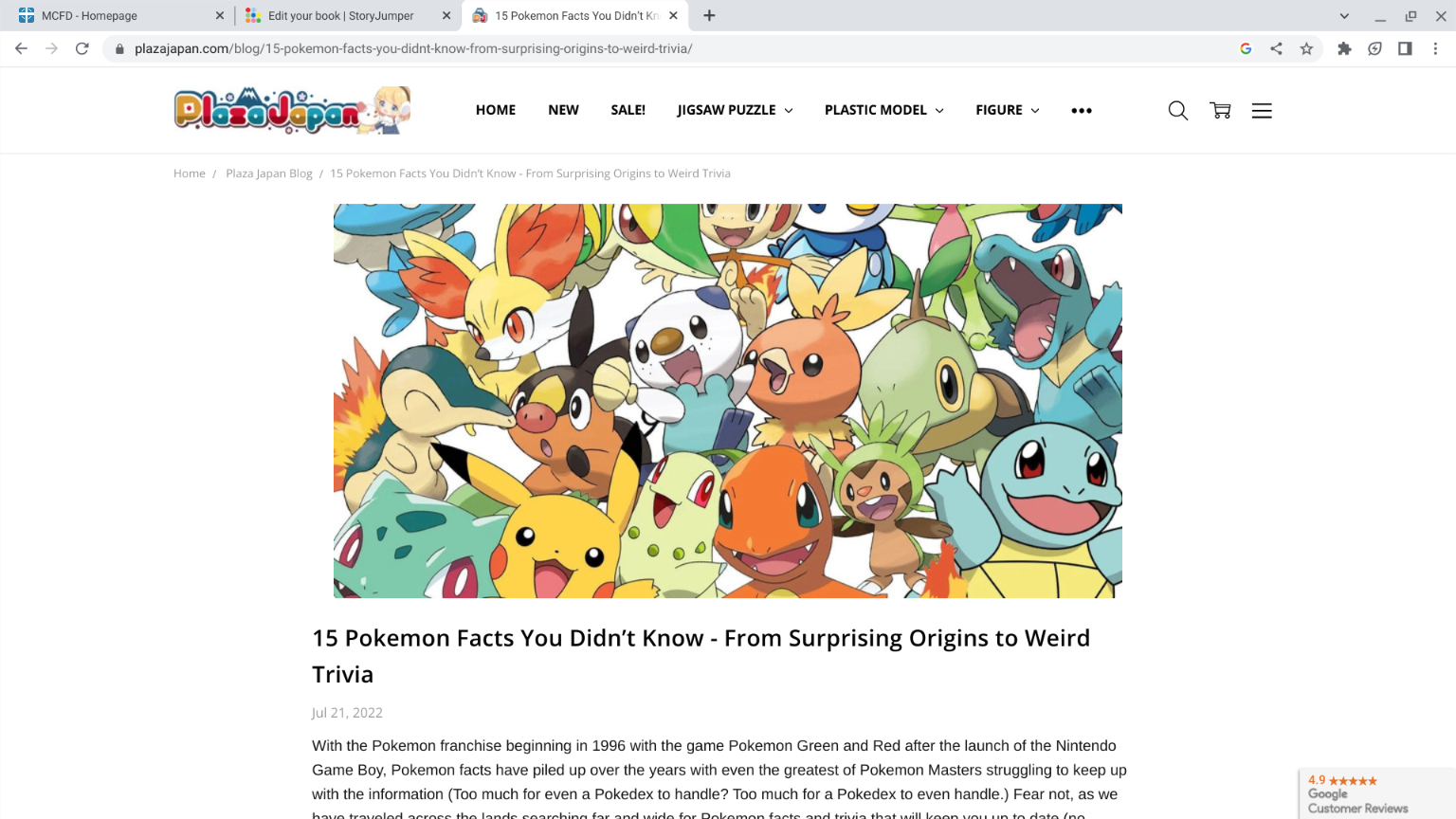This screenshot has width=1456, height=819.
Task: Expand the FIGURE dropdown menu
Action: click(1007, 110)
